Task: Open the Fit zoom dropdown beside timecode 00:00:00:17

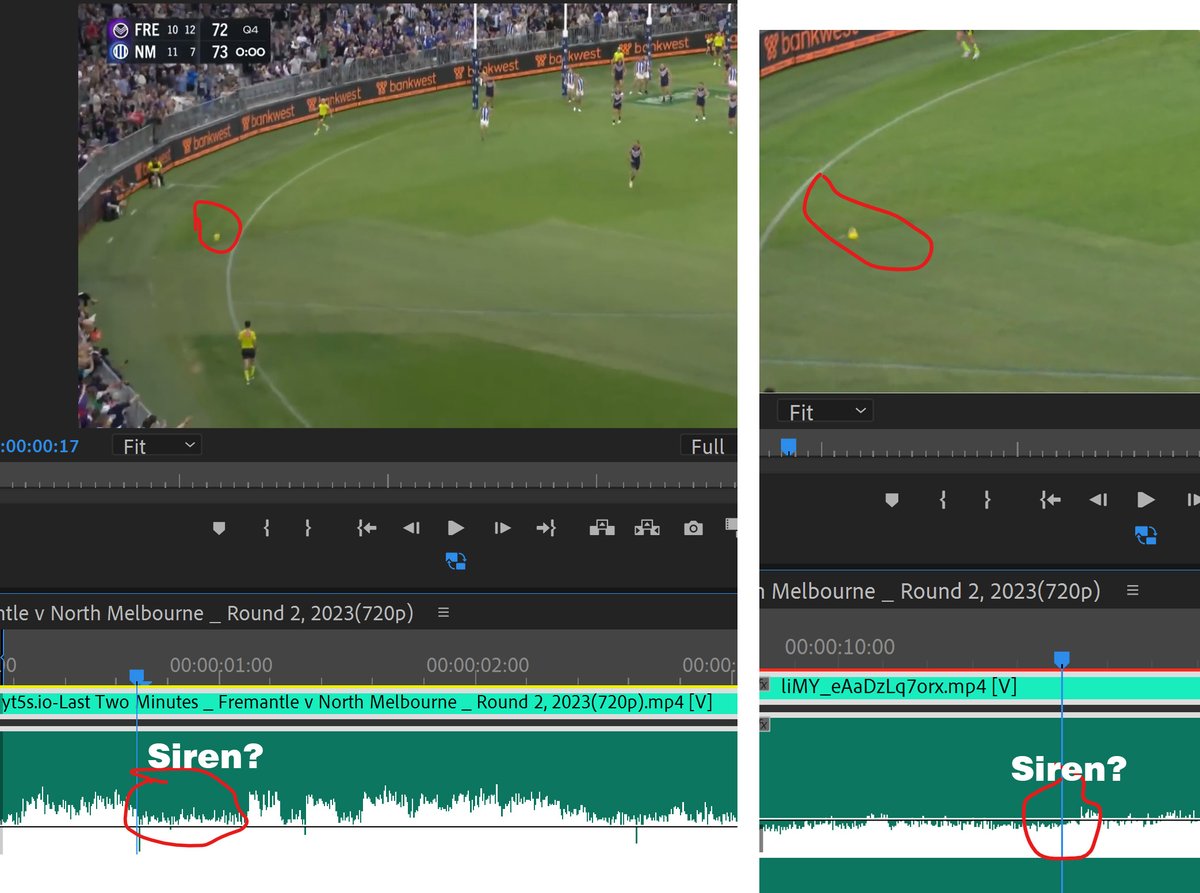Action: point(157,446)
